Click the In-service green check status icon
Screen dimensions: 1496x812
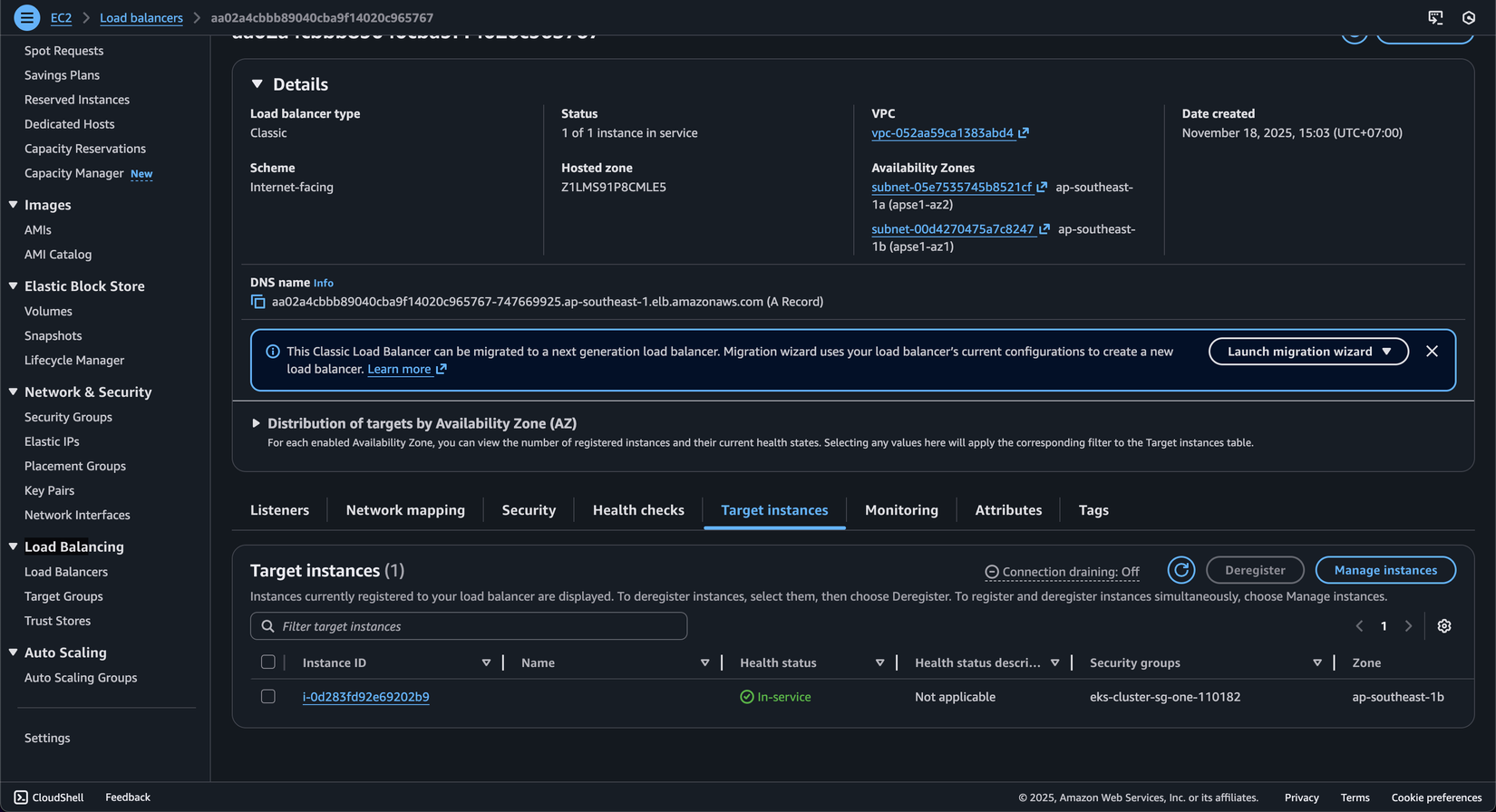point(747,697)
